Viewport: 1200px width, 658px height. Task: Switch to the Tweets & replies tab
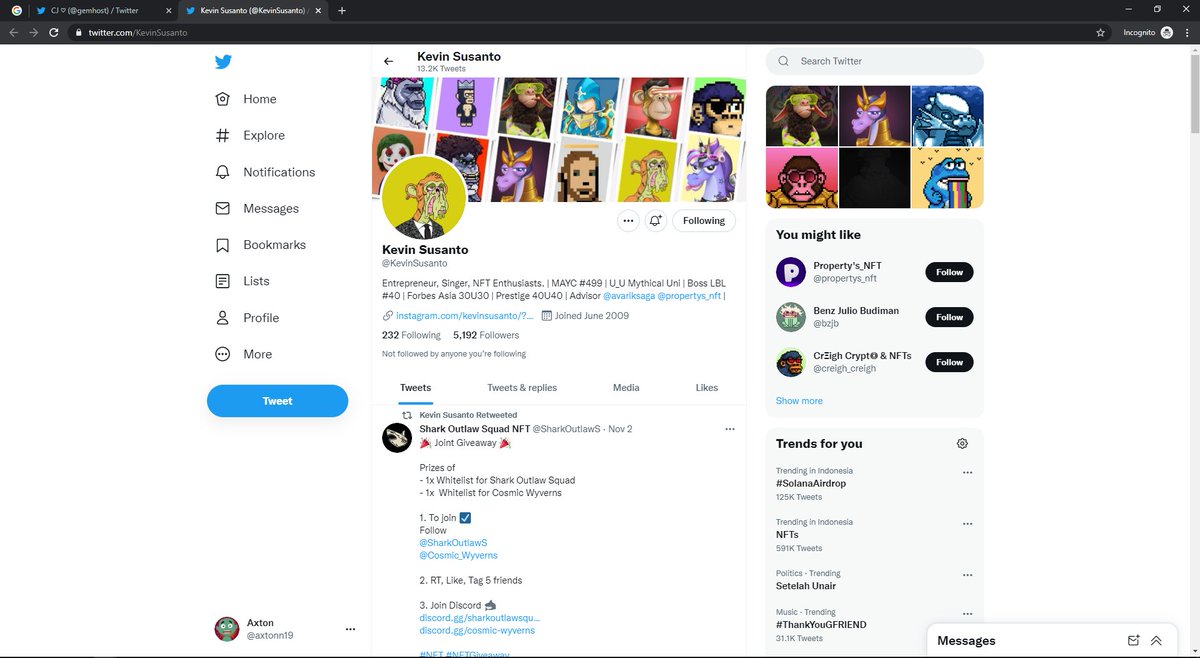(x=522, y=388)
